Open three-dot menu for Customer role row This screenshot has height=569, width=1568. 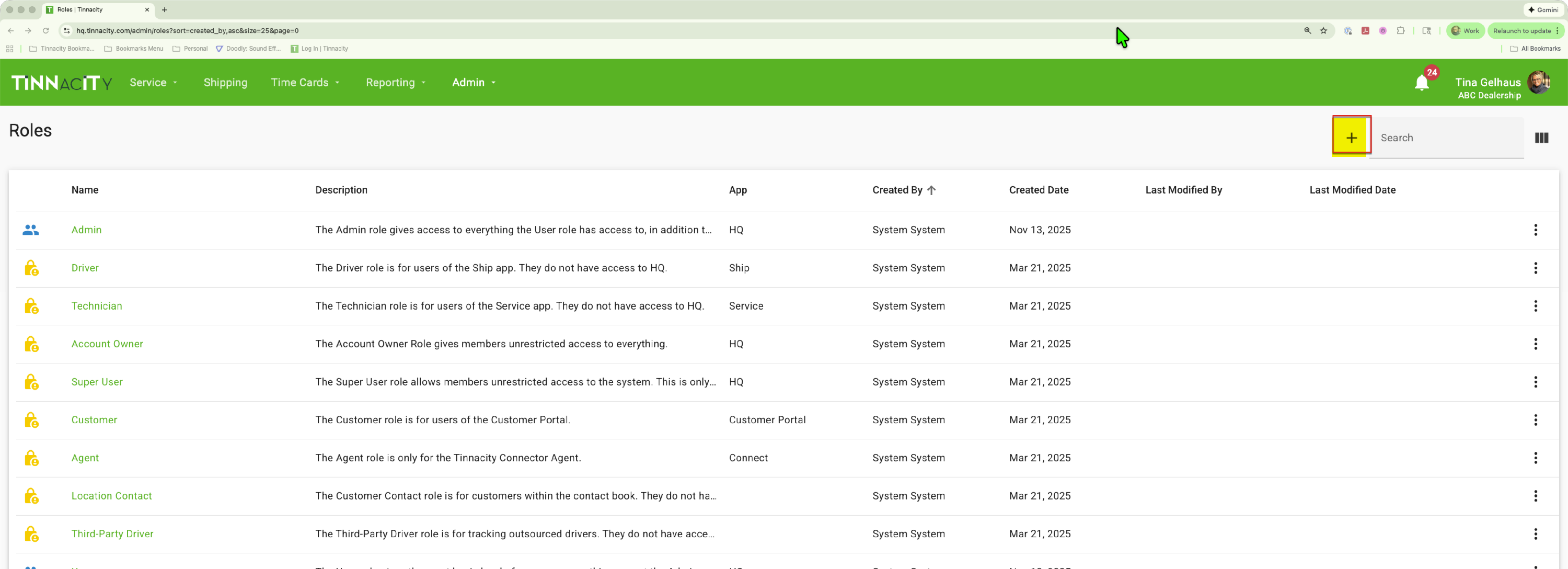pyautogui.click(x=1535, y=420)
